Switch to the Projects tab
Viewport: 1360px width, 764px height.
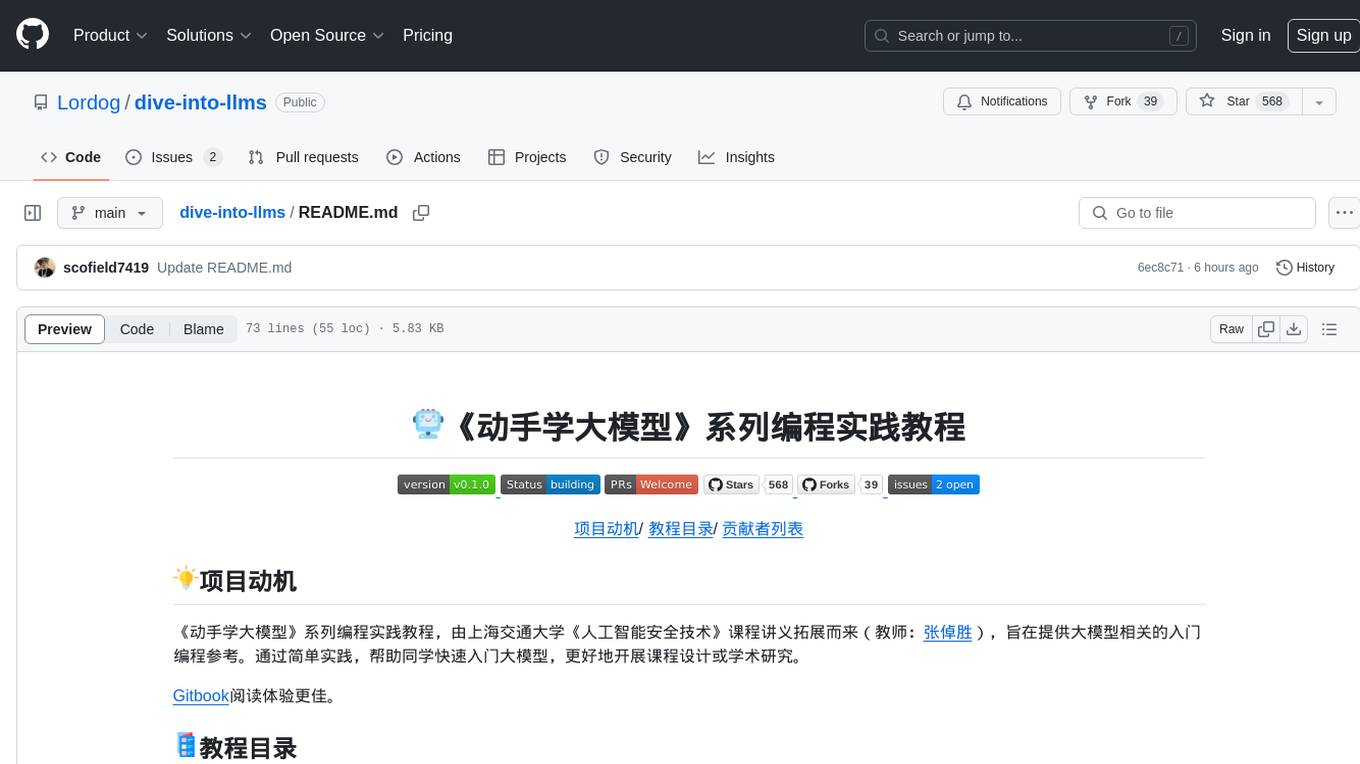pos(527,157)
